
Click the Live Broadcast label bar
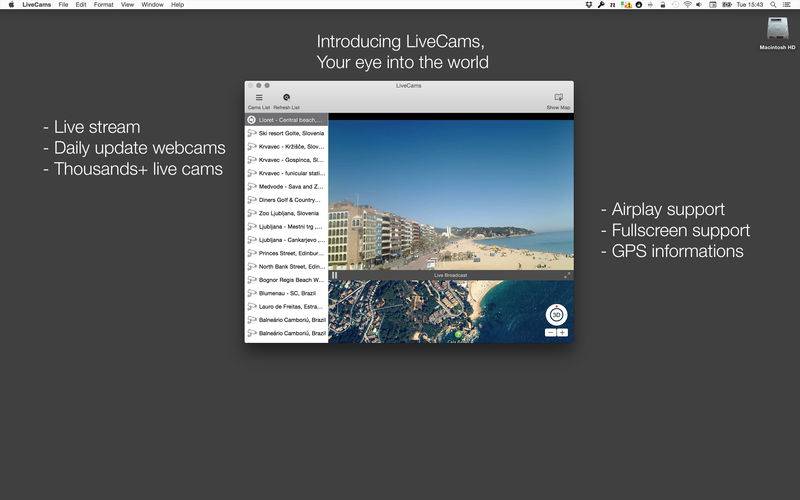pos(451,275)
